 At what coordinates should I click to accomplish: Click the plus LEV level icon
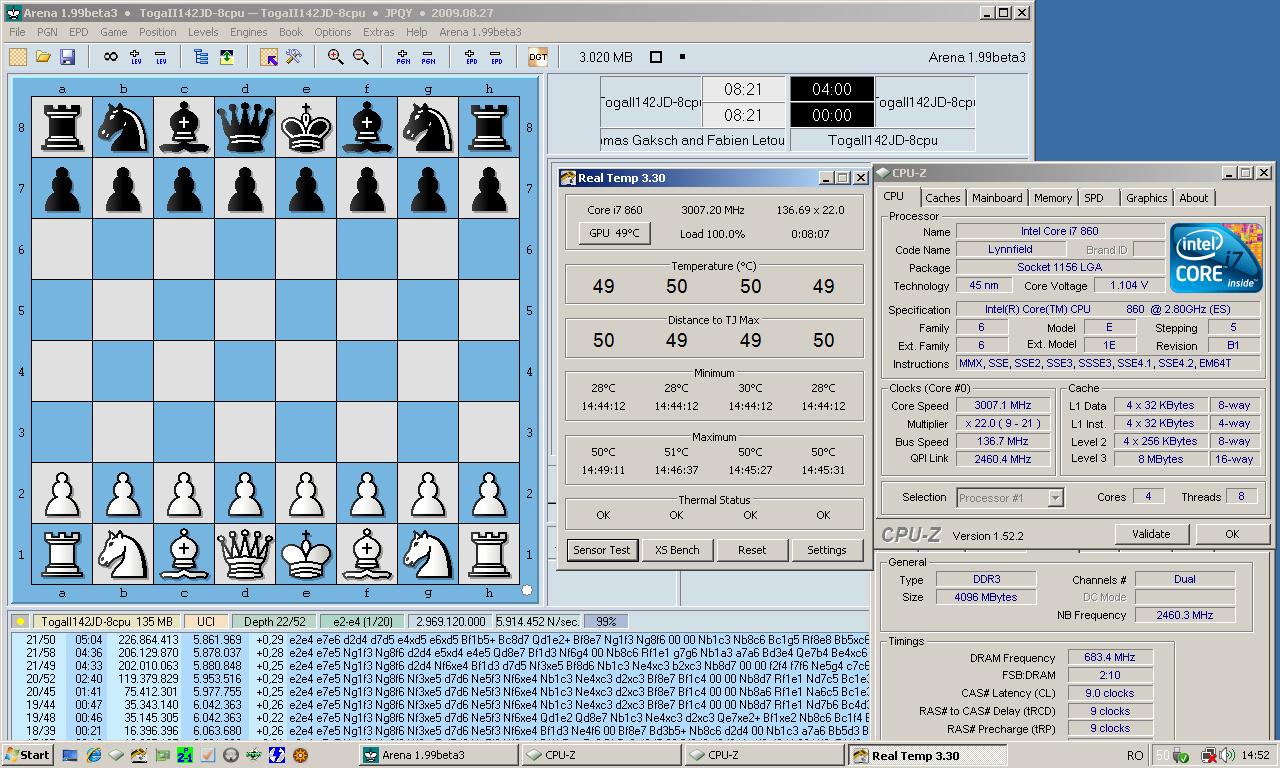coord(136,57)
